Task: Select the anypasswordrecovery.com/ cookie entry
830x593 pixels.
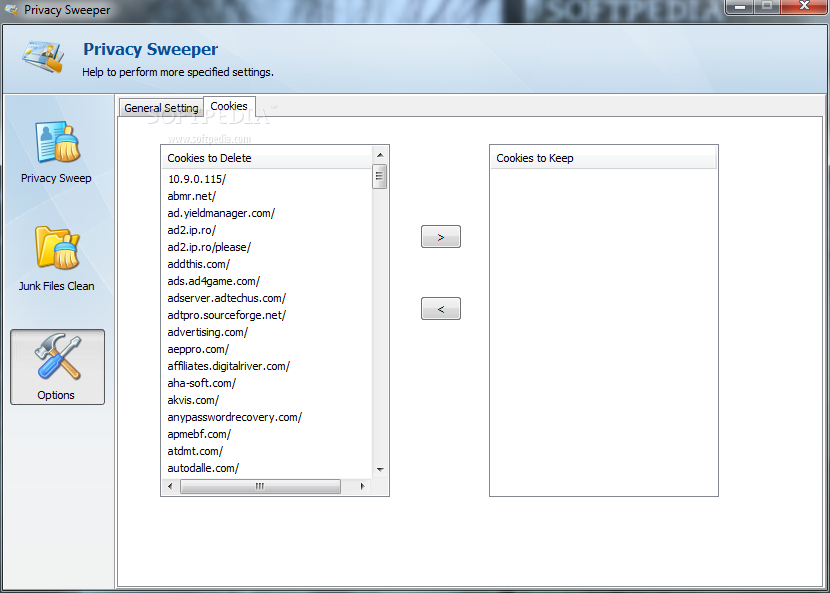Action: tap(234, 417)
